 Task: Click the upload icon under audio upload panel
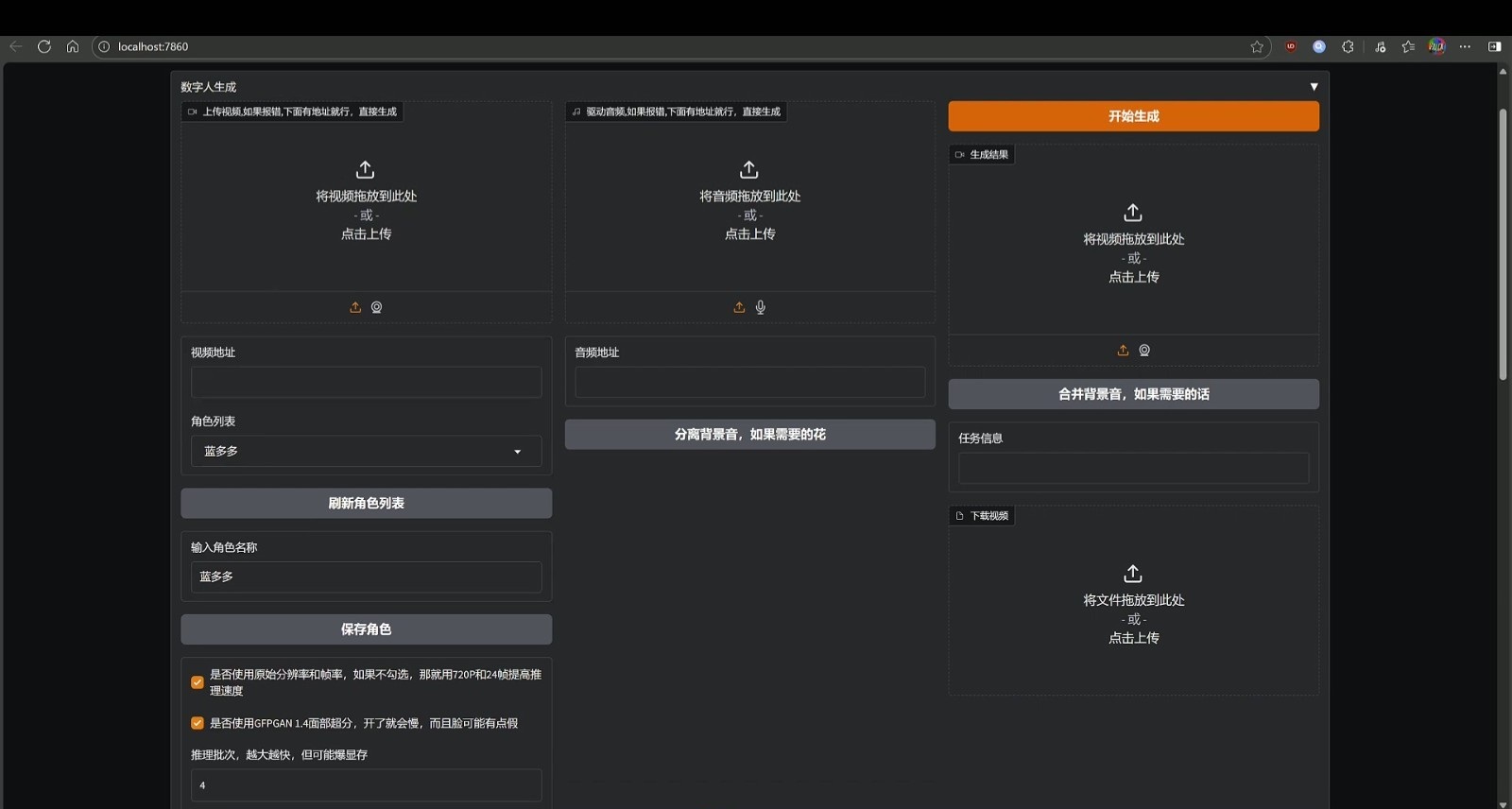pos(739,307)
